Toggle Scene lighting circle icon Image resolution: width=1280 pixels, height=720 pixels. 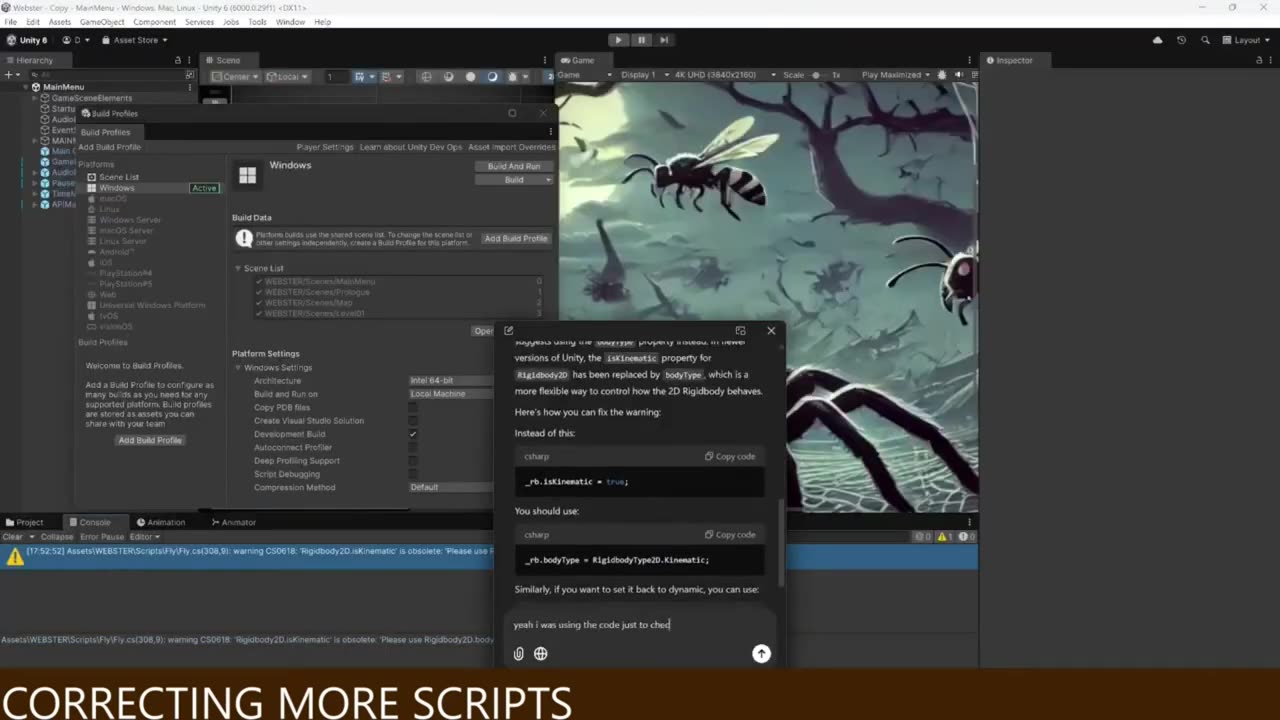pyautogui.click(x=471, y=76)
